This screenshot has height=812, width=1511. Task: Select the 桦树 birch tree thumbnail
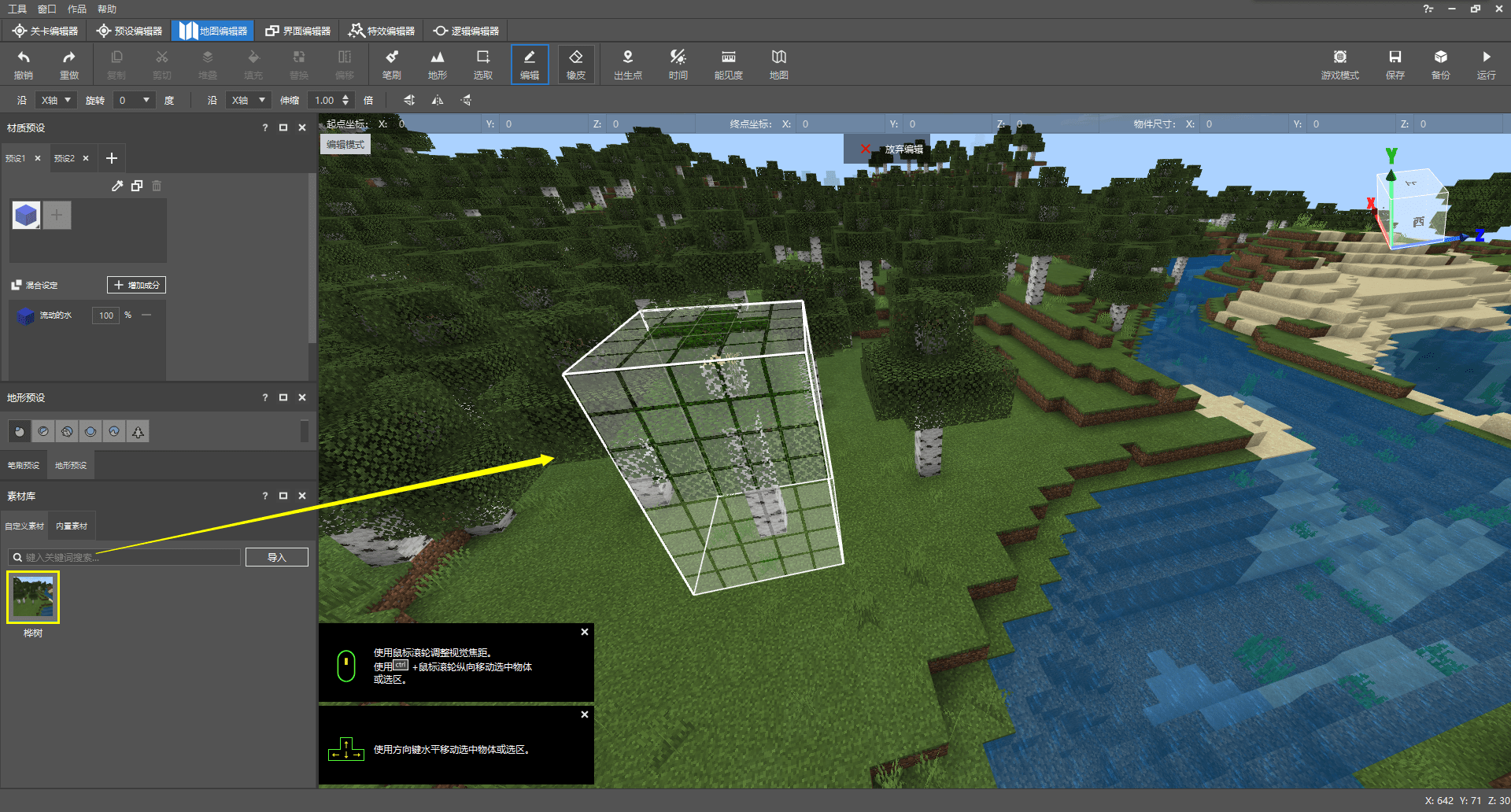pos(33,597)
